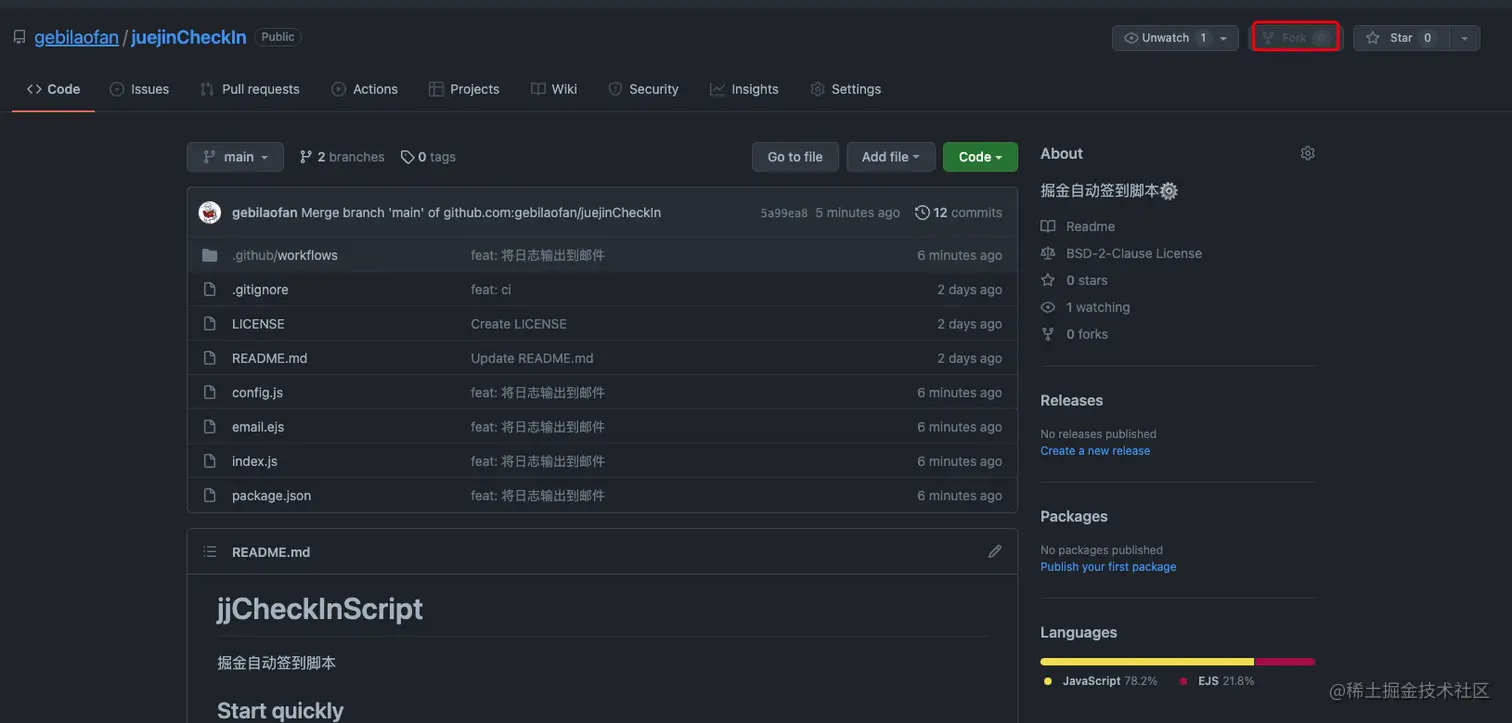Expand the Add file dropdown
The image size is (1512, 723).
coord(891,157)
